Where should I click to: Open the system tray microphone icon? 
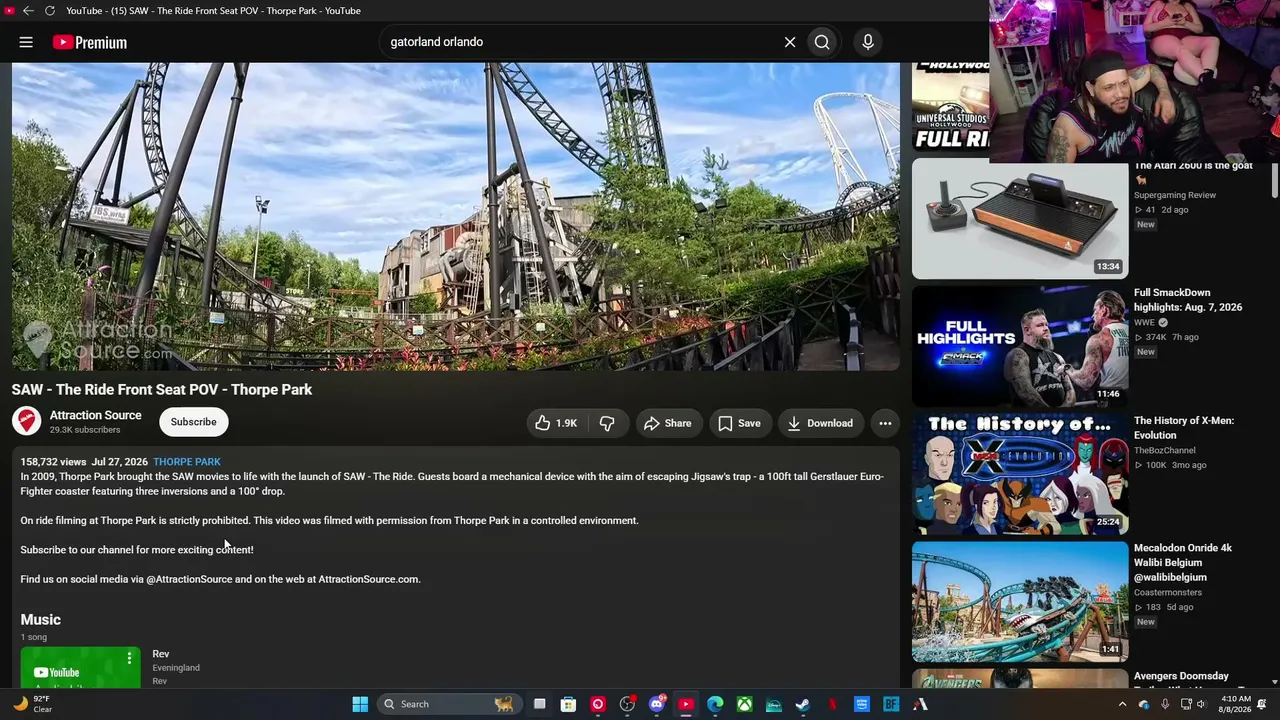[1165, 704]
